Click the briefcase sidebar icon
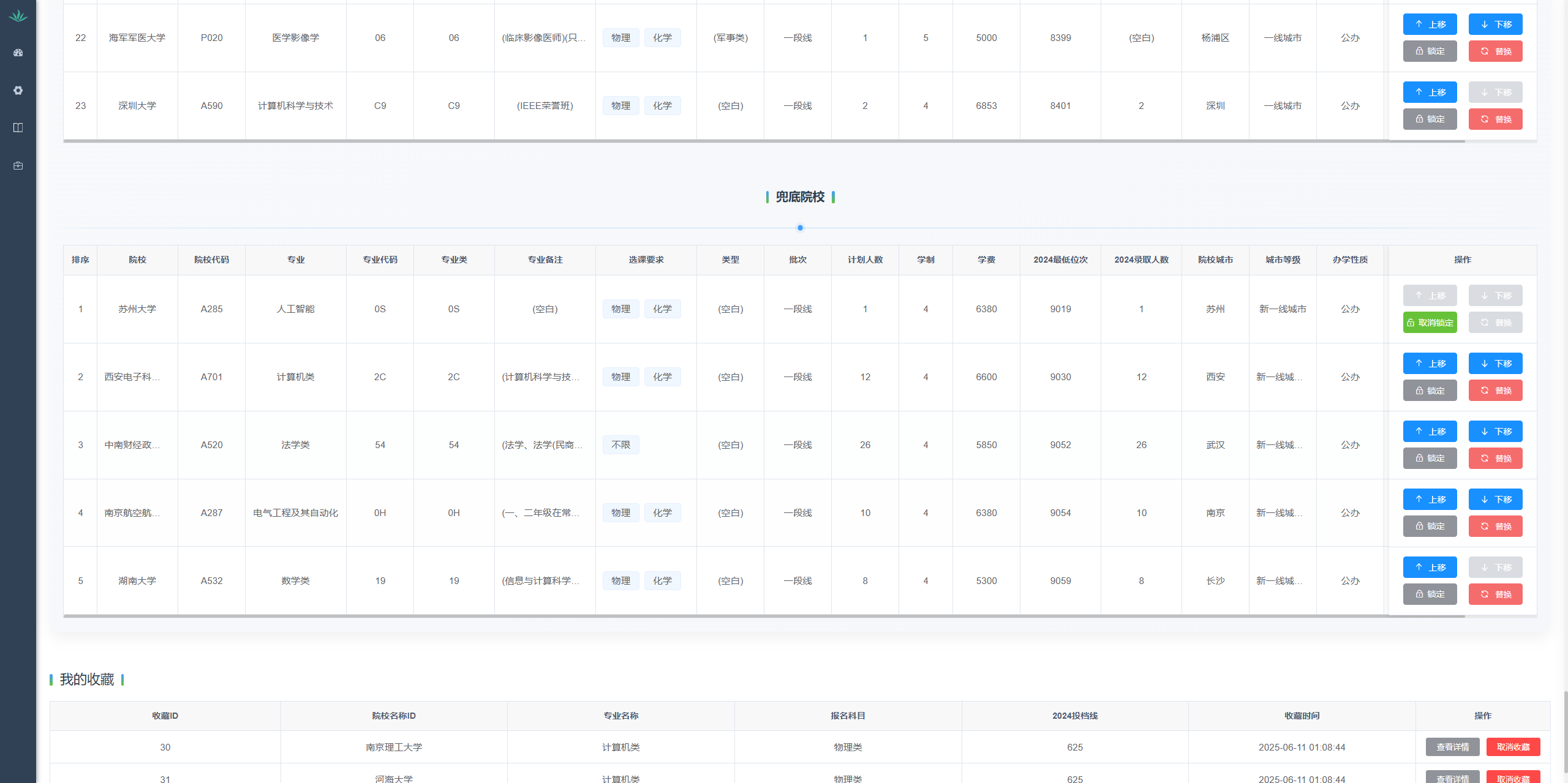Viewport: 1568px width, 783px height. tap(18, 165)
